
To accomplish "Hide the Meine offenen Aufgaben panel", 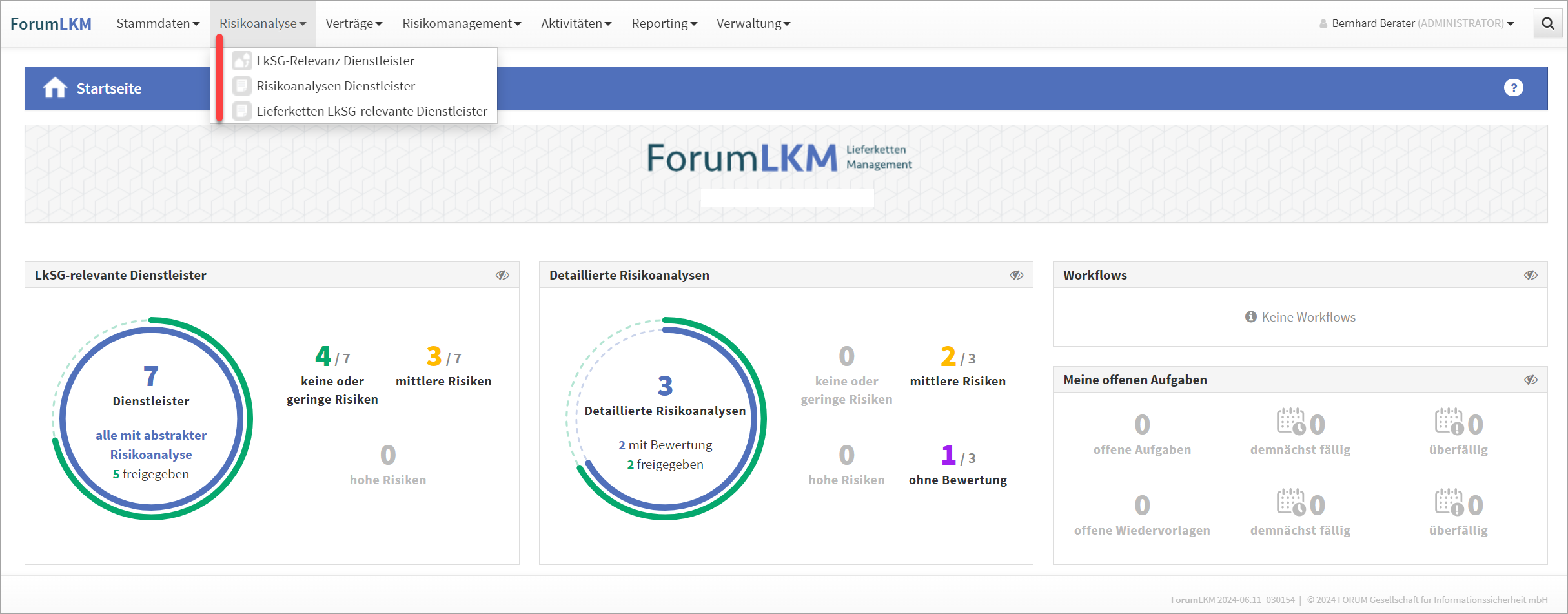I will click(1531, 380).
